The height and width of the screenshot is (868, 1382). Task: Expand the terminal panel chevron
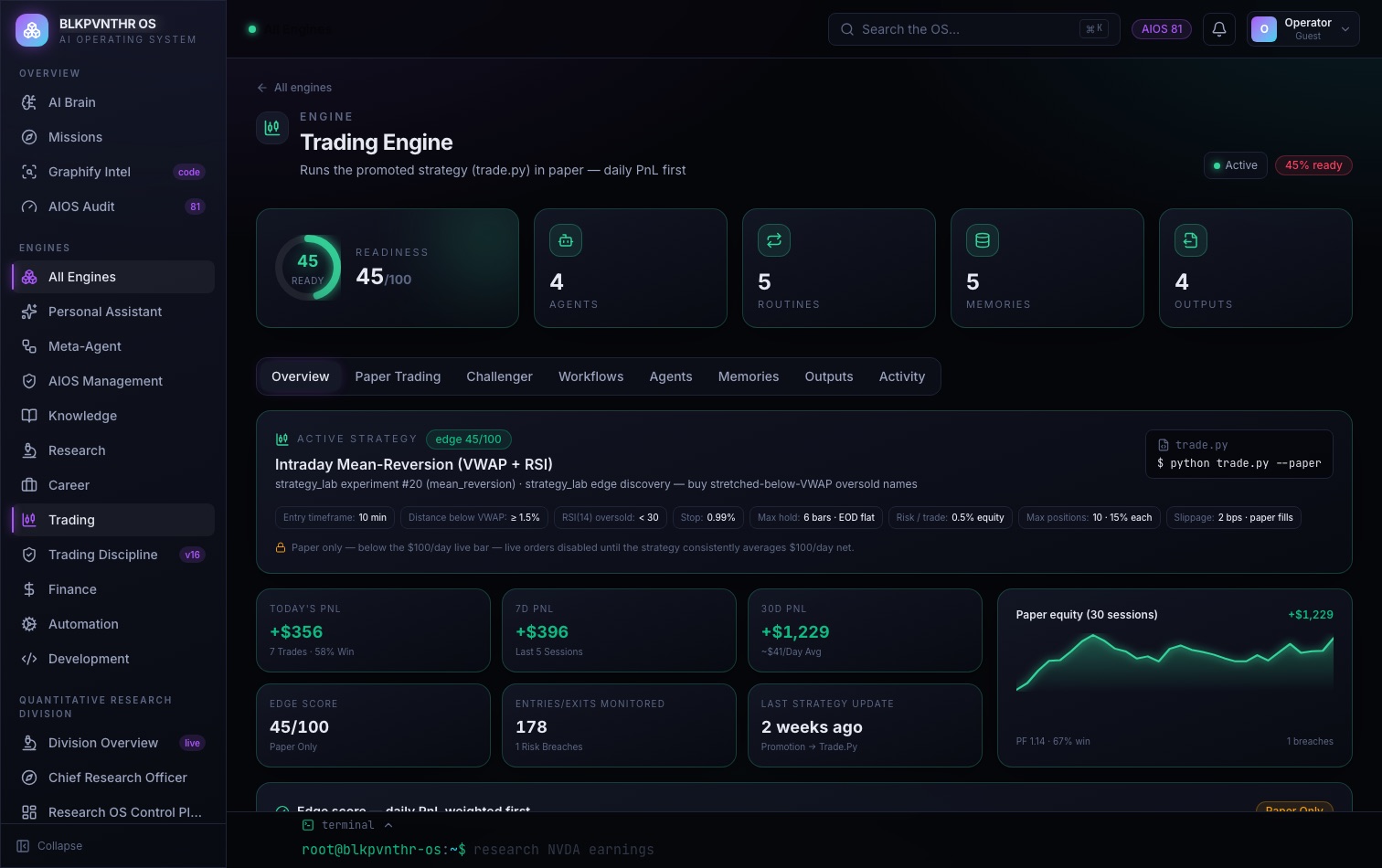388,825
